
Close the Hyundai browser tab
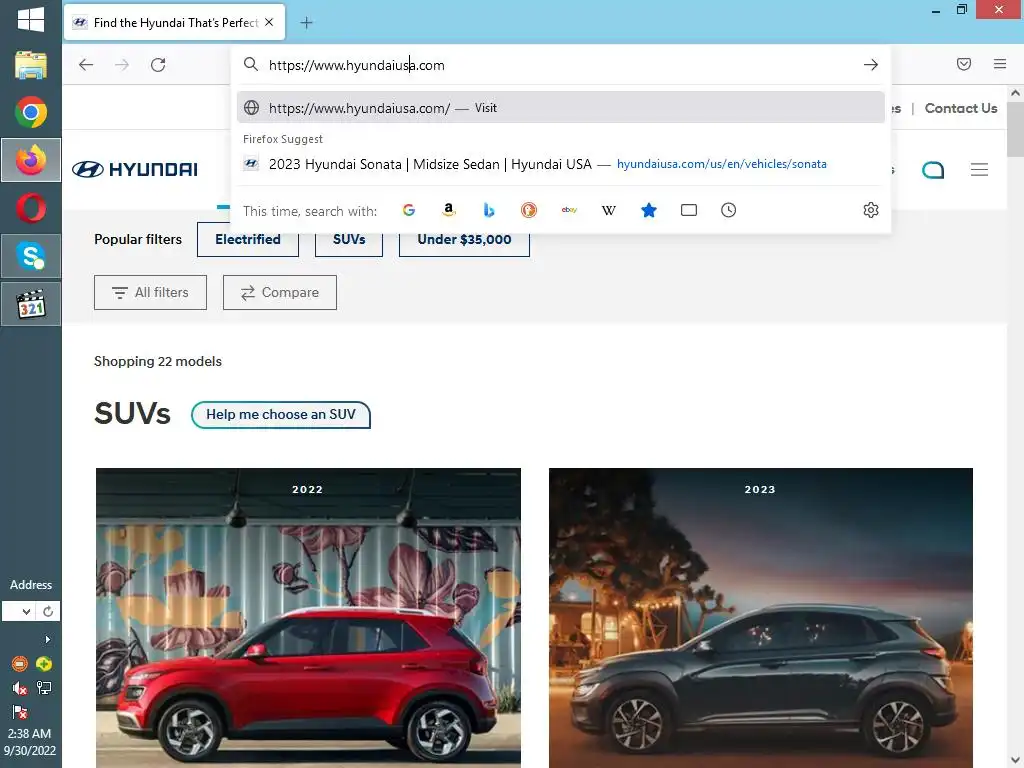(269, 22)
